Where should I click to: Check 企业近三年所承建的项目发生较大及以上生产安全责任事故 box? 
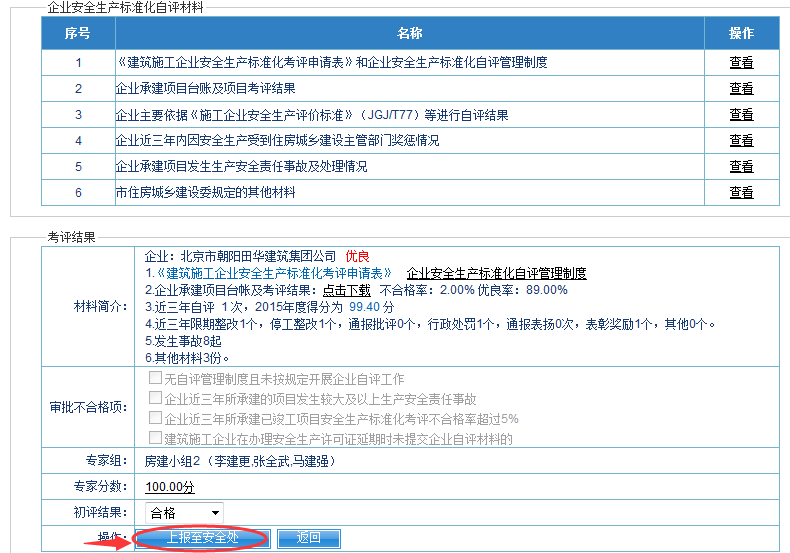(x=154, y=399)
